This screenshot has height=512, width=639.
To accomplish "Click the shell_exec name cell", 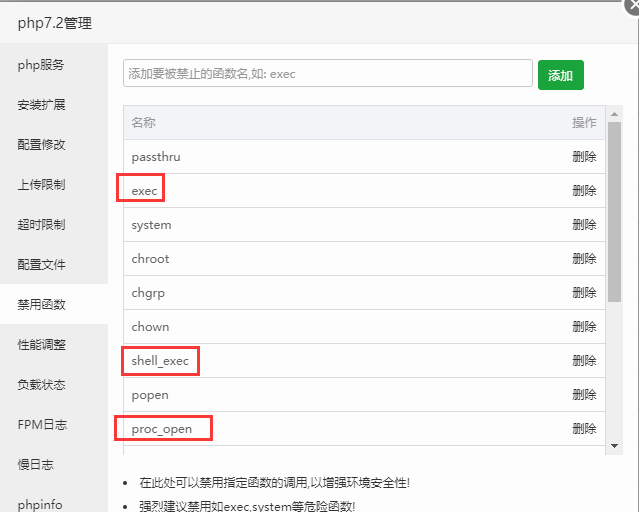I will tap(160, 361).
